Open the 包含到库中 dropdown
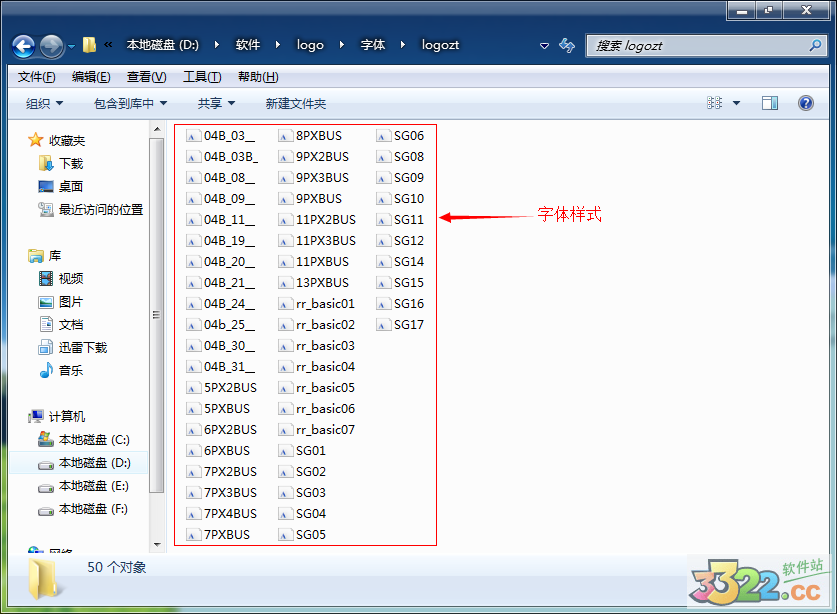Viewport: 837px width, 614px height. (x=130, y=104)
